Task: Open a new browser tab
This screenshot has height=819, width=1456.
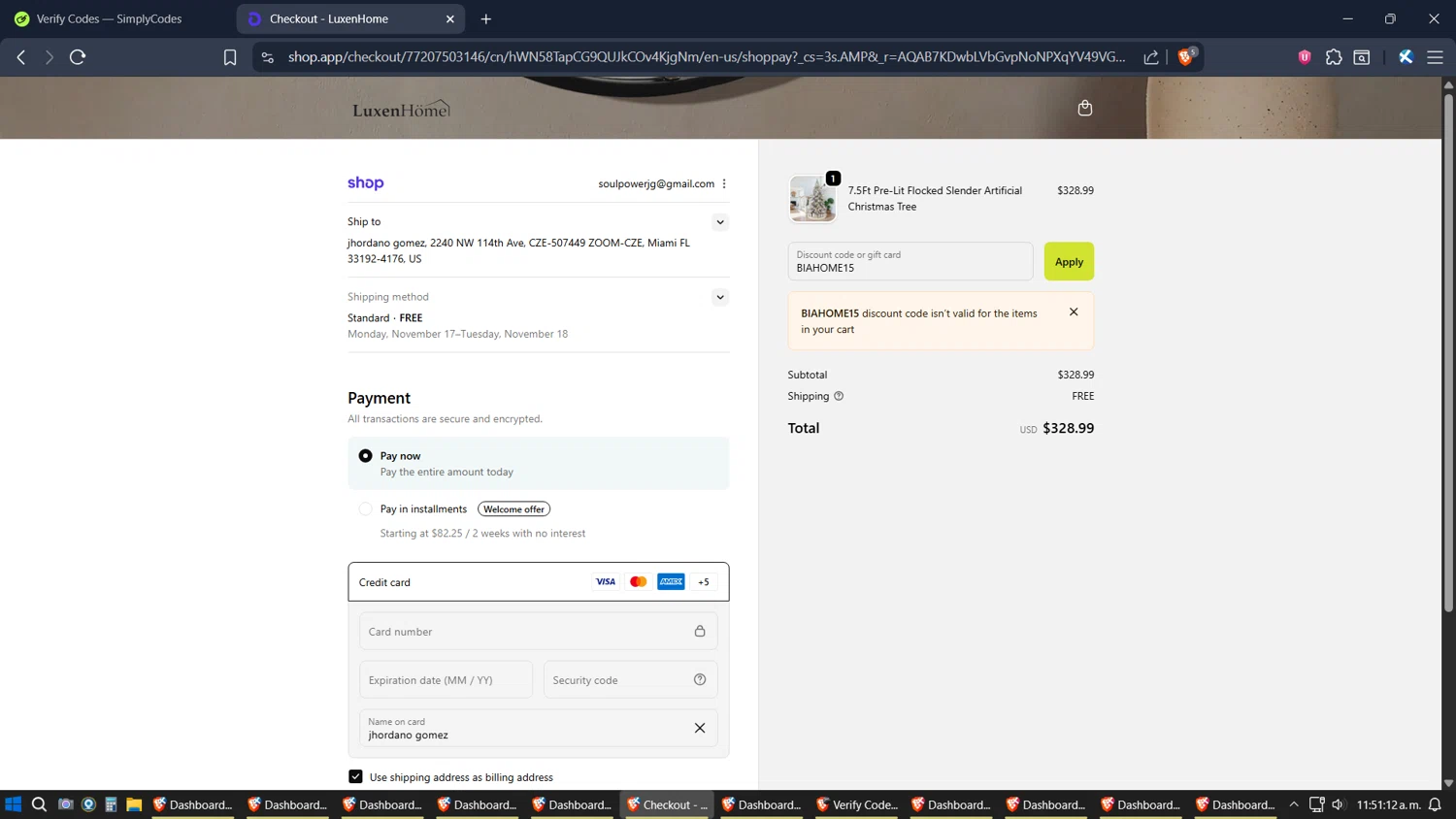Action: tap(486, 18)
